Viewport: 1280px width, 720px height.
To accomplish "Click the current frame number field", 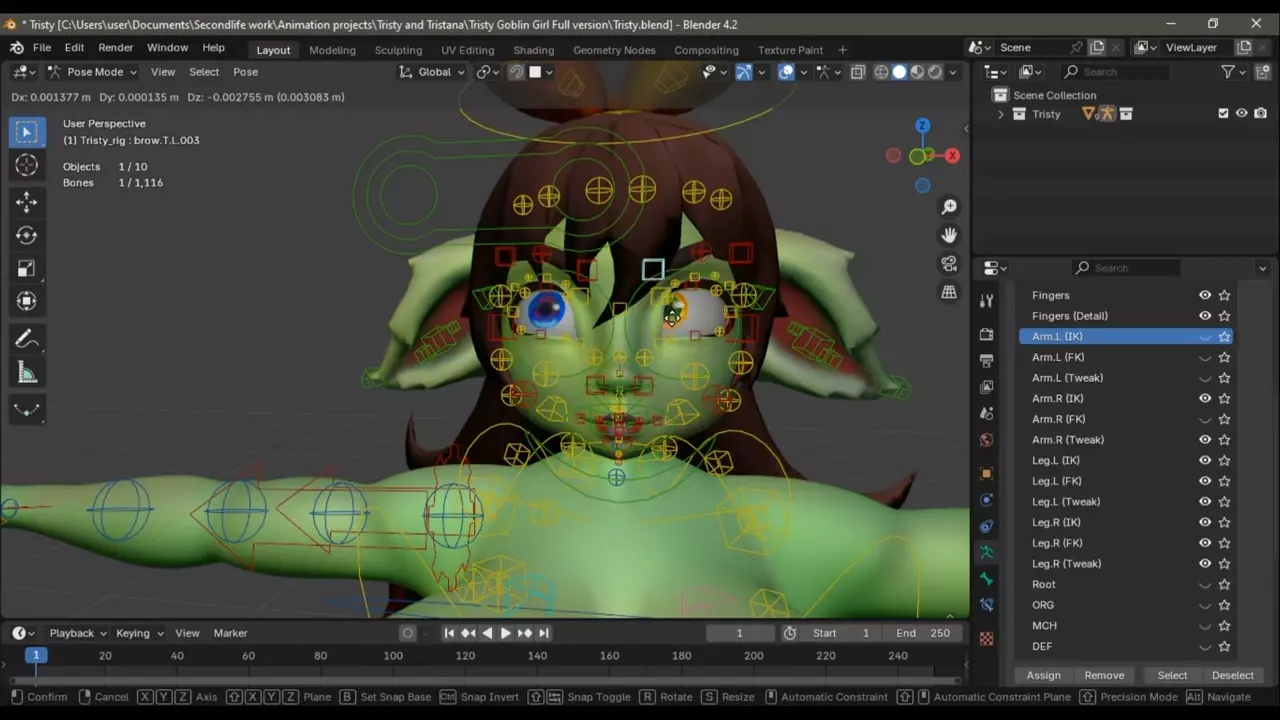I will (x=740, y=633).
